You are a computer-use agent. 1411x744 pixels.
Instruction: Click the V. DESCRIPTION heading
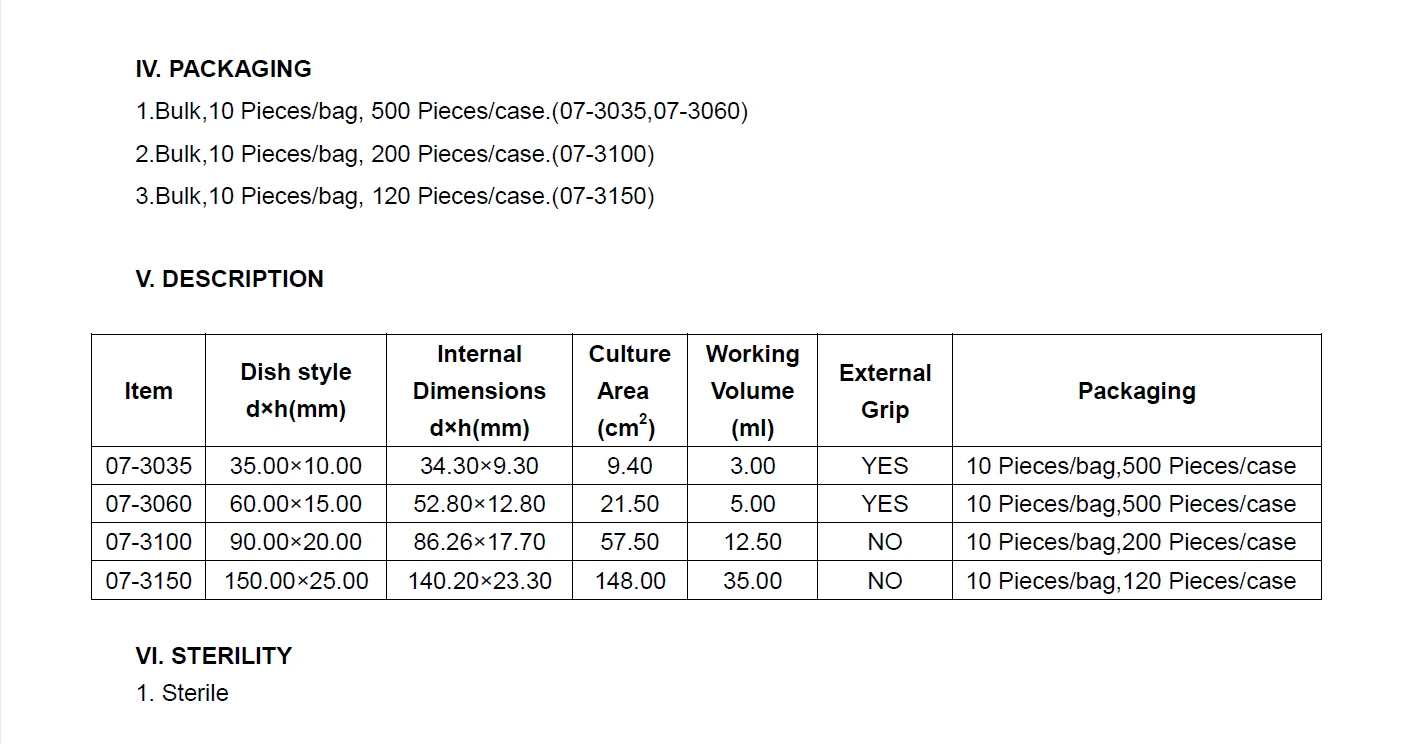[229, 279]
